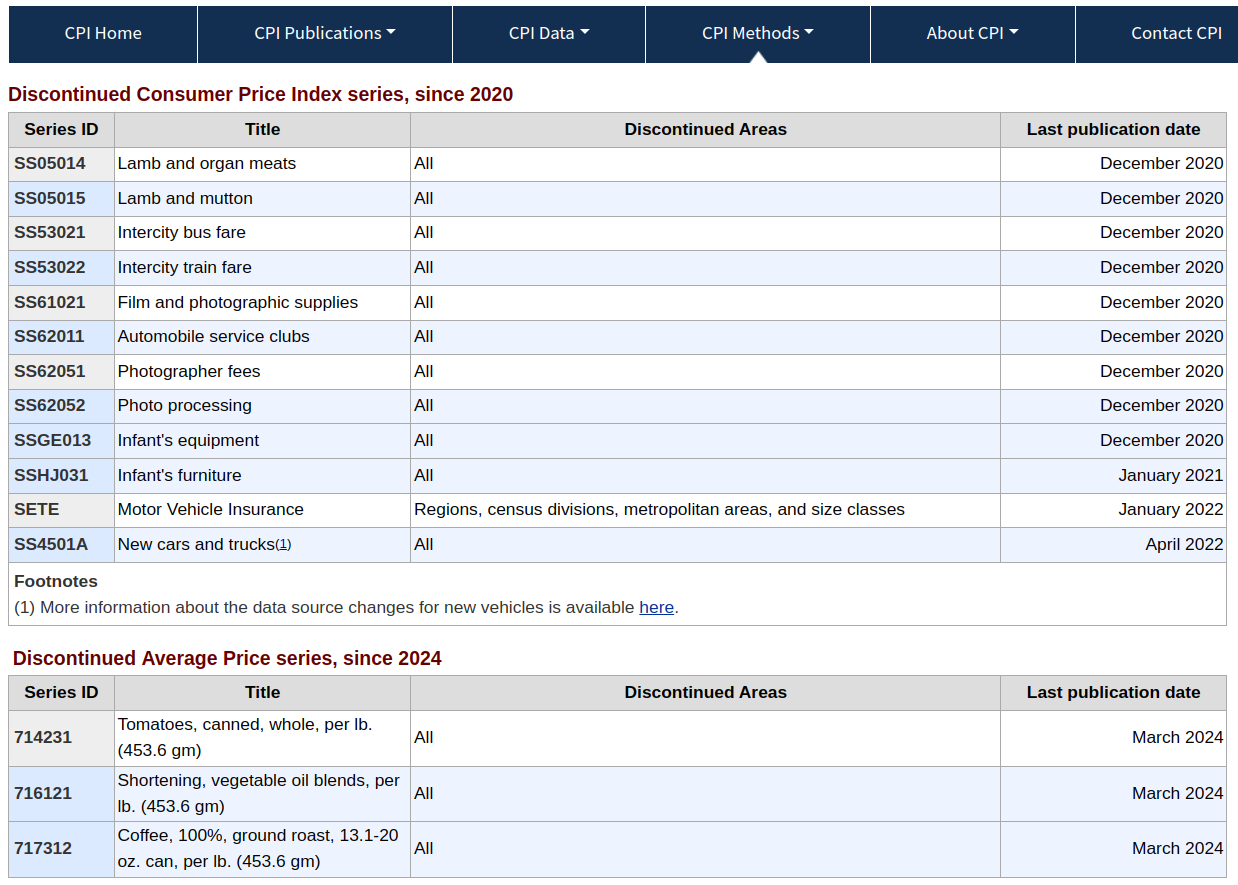1238x885 pixels.
Task: Expand the CPI Data dropdown menu
Action: tap(548, 33)
